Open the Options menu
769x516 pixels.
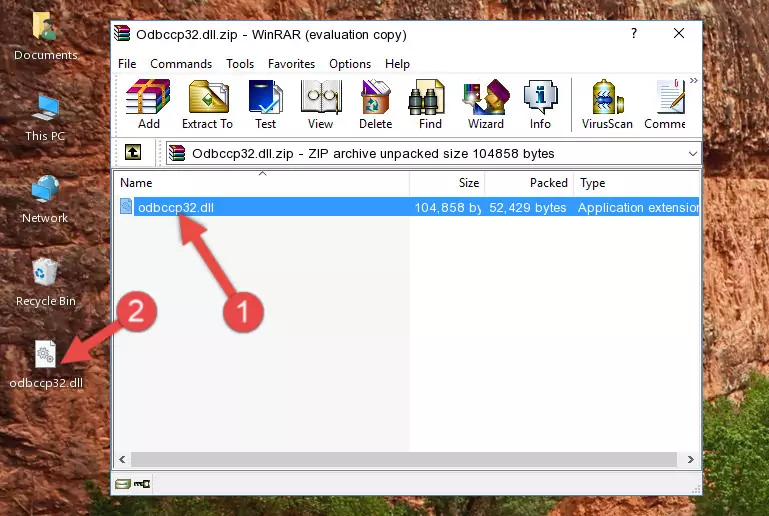click(x=350, y=64)
